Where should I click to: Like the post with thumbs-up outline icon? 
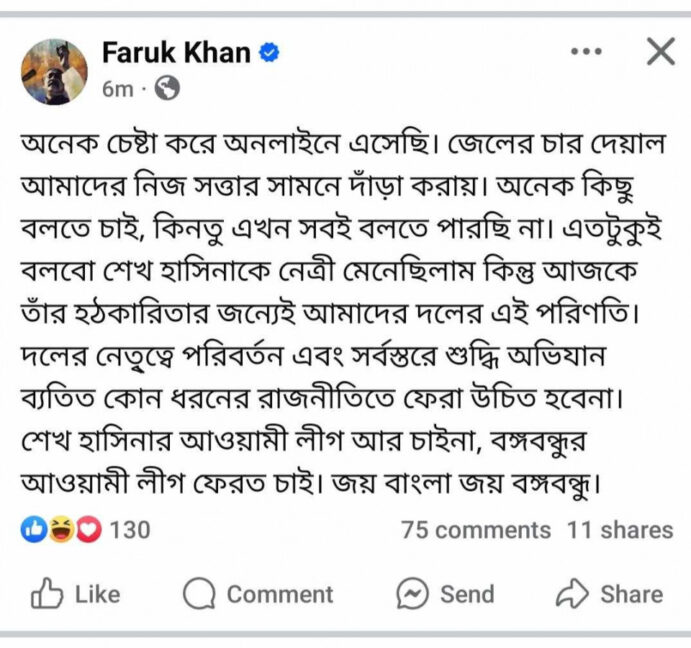47,593
